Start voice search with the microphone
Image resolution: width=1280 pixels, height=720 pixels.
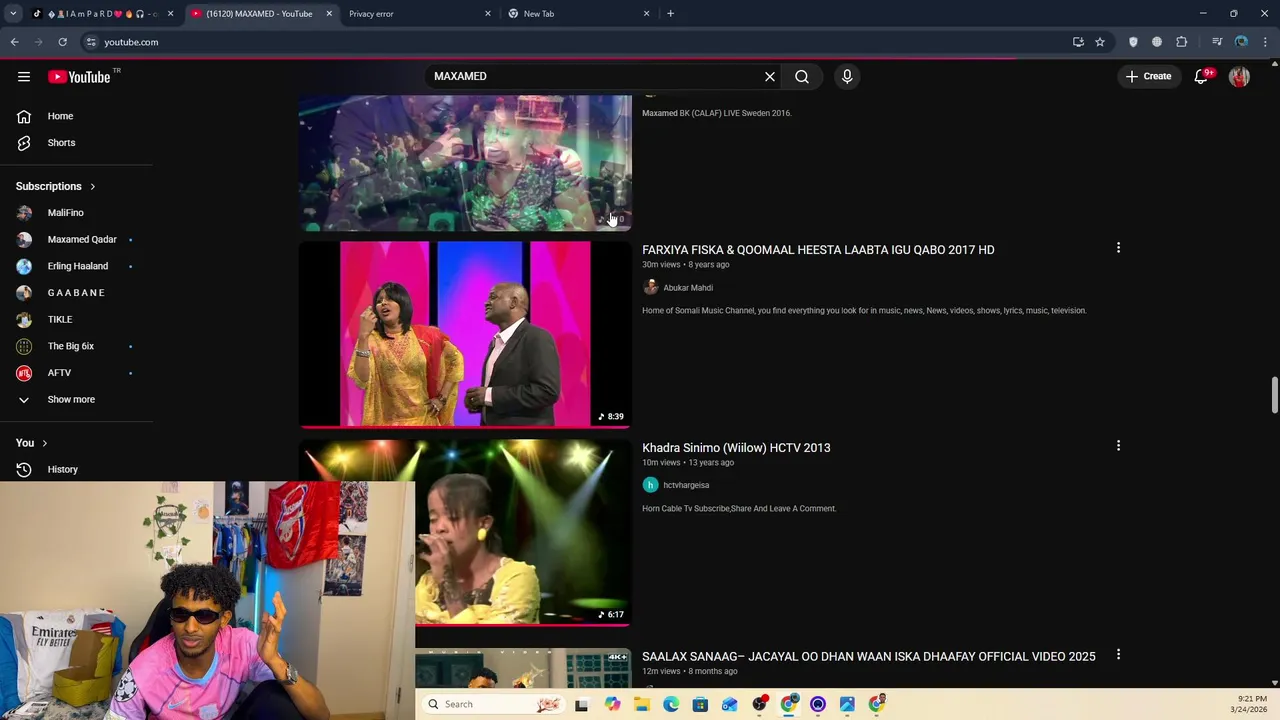[x=847, y=77]
